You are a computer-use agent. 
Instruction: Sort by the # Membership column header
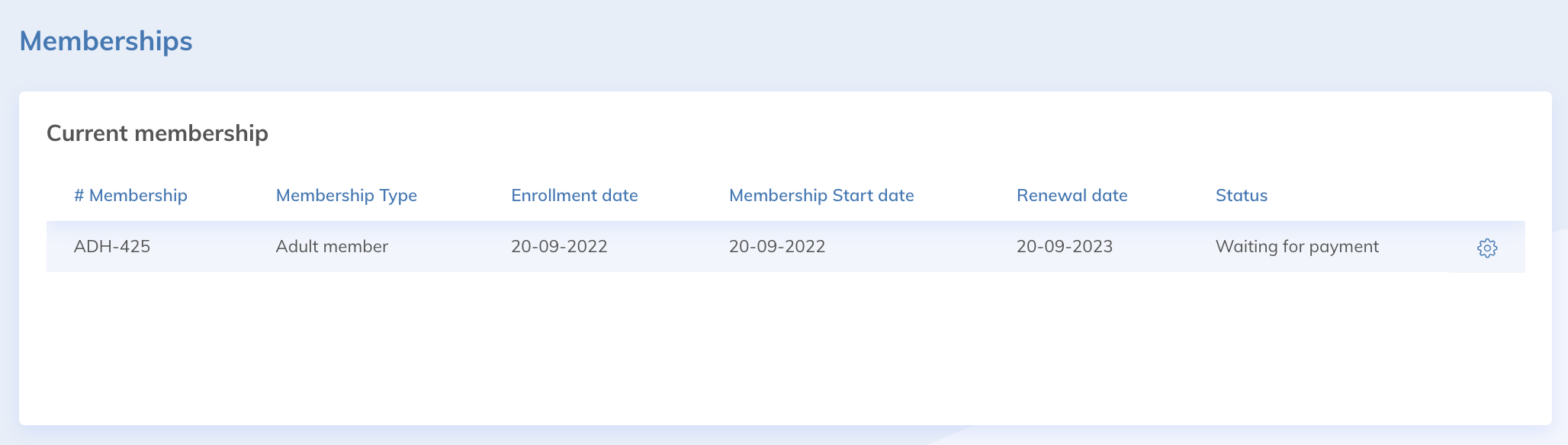click(x=130, y=195)
